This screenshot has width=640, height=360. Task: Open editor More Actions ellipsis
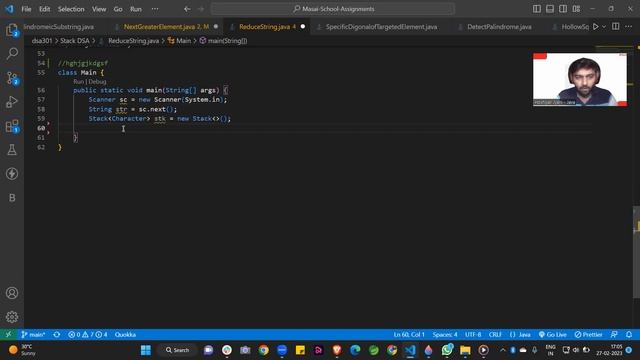coord(629,27)
